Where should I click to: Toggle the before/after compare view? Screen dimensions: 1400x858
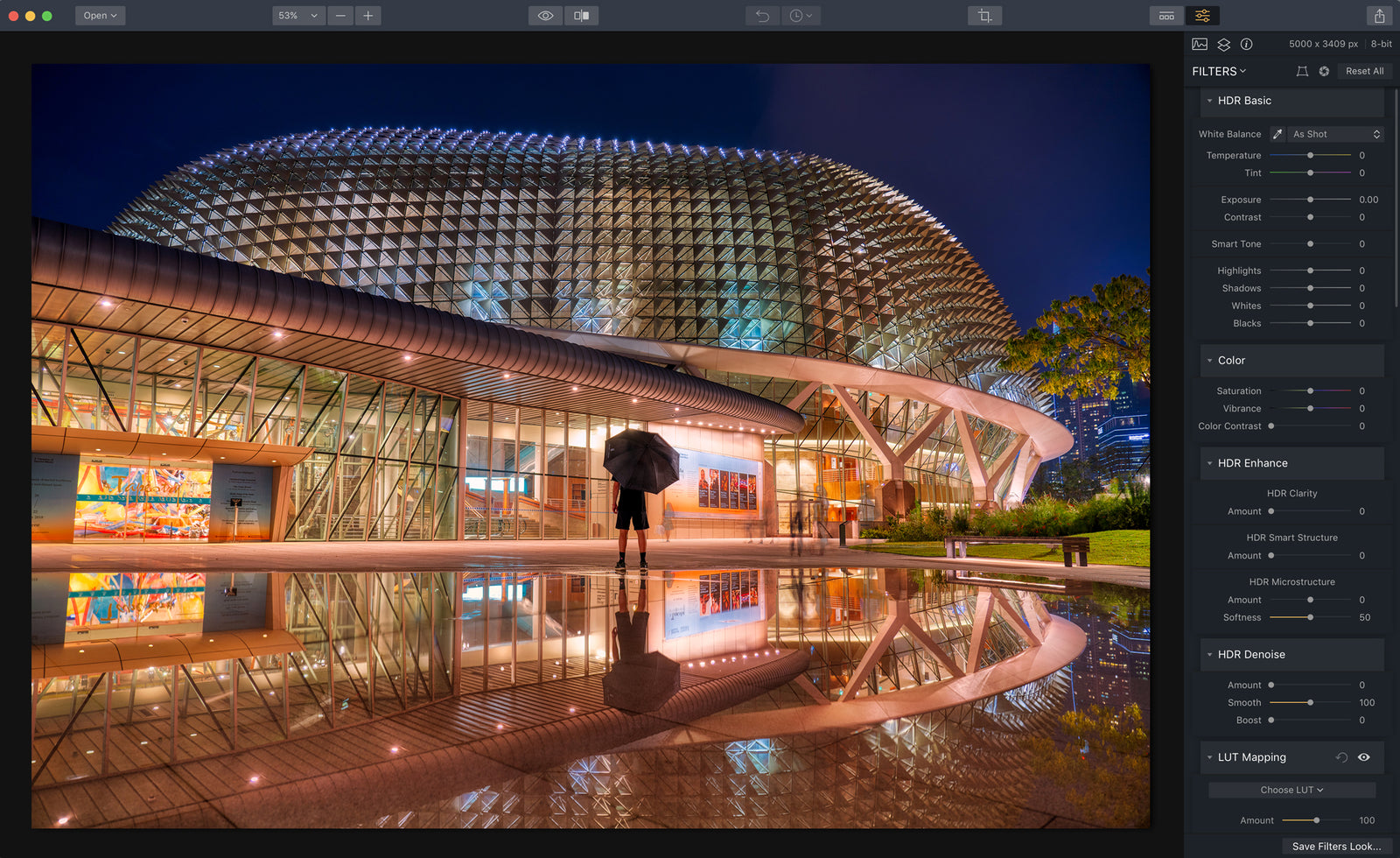581,15
